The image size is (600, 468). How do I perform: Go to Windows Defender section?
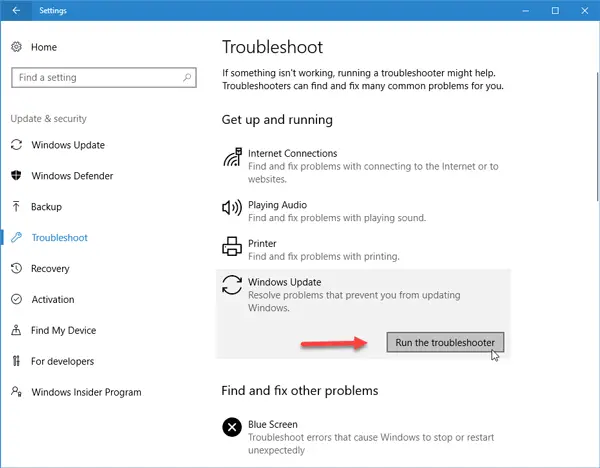(x=72, y=176)
